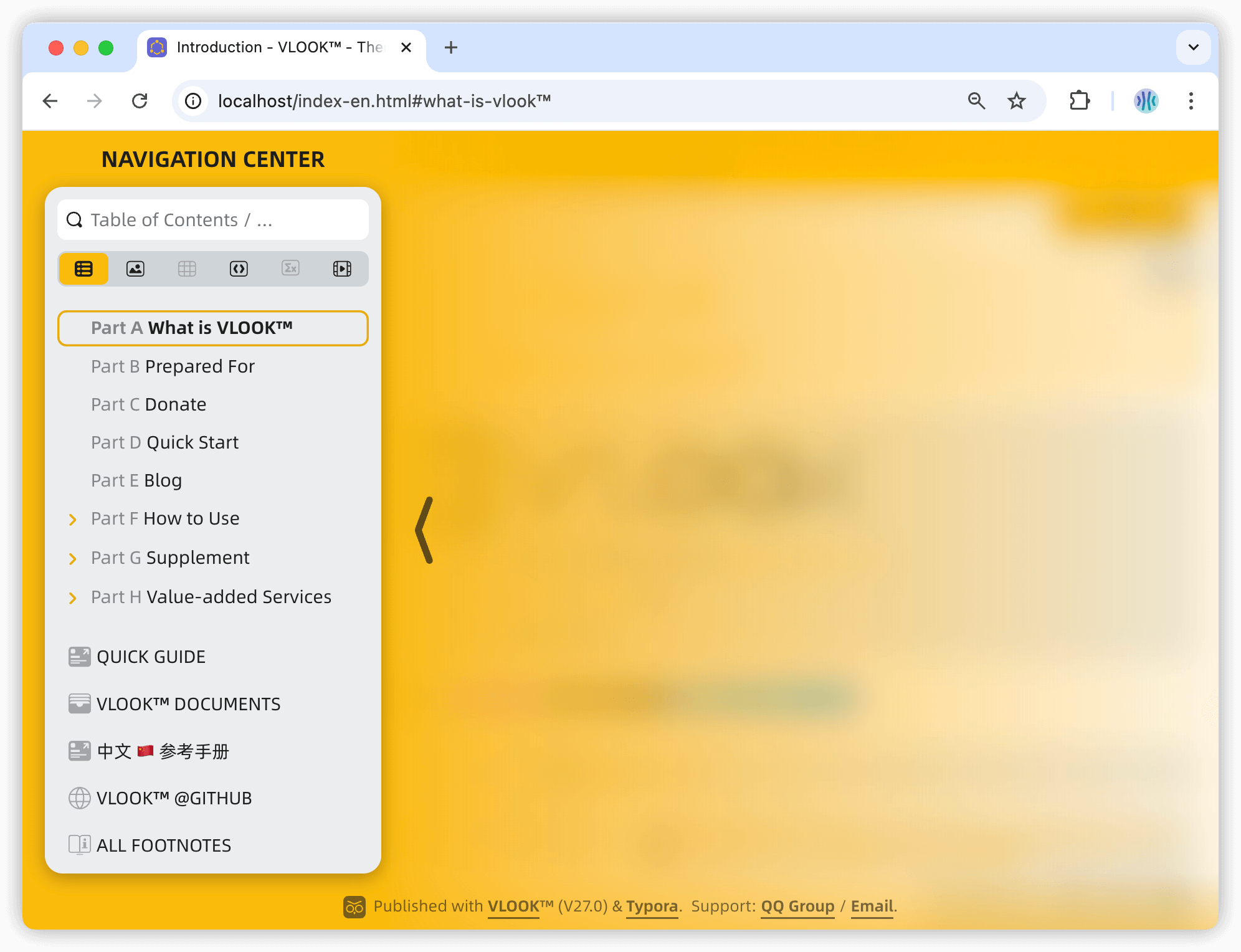
Task: Click the globe icon beside @GITHUB
Action: coord(79,798)
